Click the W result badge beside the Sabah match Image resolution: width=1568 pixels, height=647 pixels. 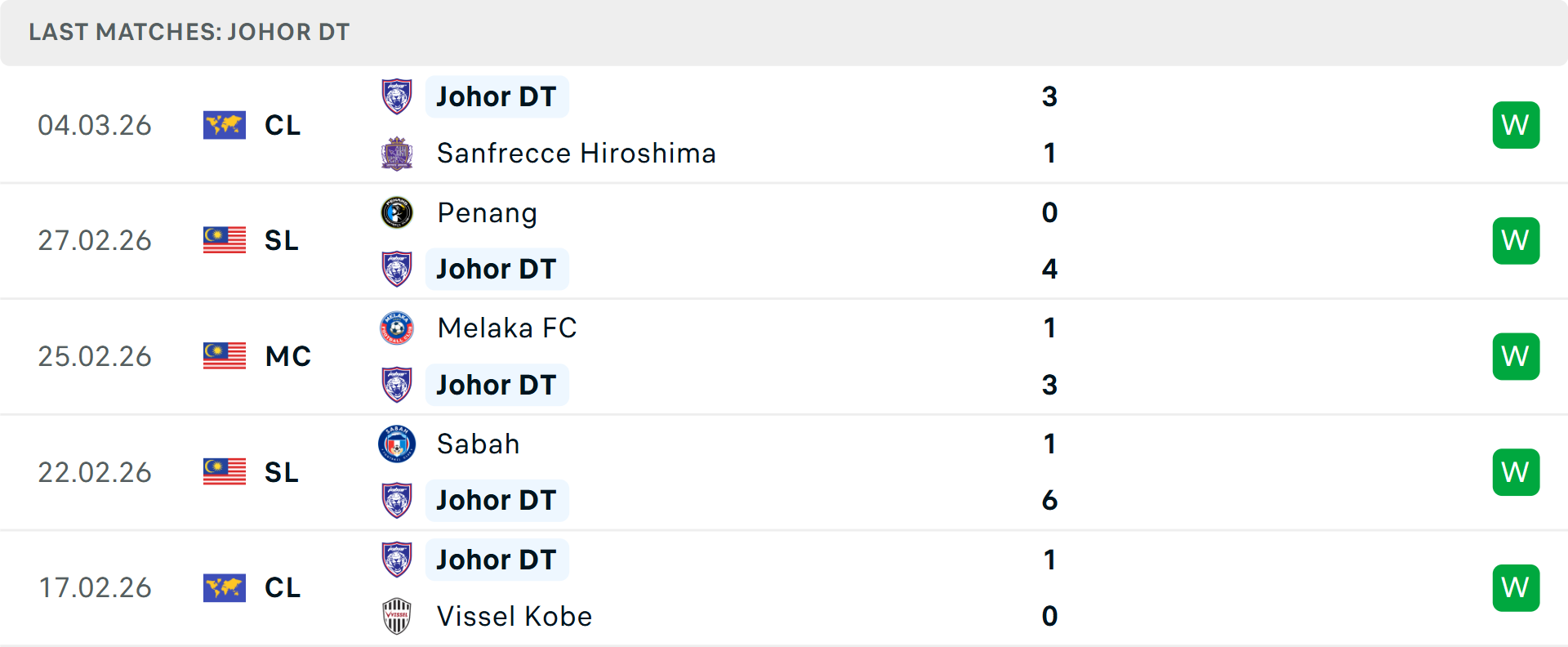[1516, 471]
